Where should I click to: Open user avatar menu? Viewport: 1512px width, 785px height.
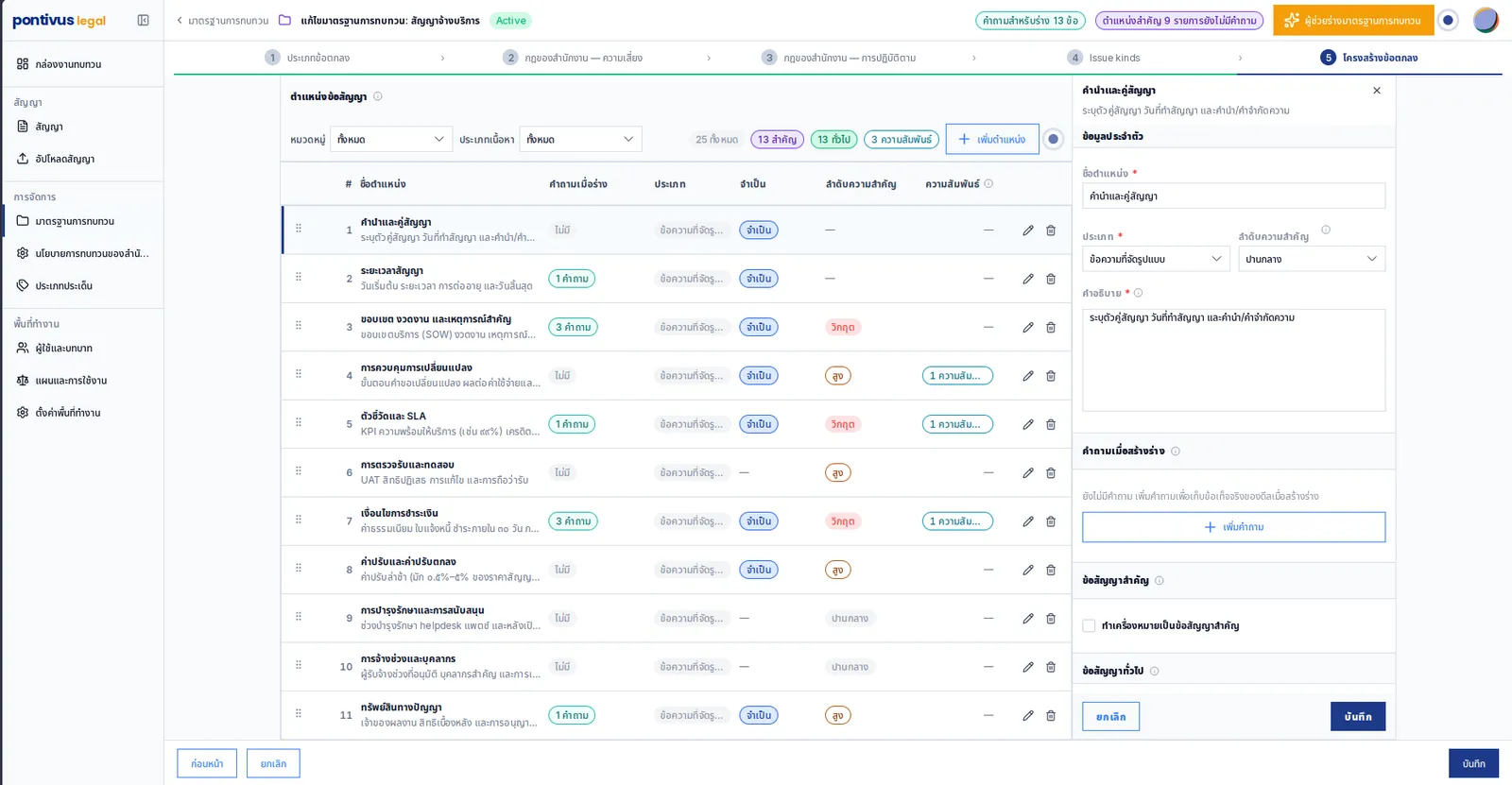pyautogui.click(x=1486, y=20)
